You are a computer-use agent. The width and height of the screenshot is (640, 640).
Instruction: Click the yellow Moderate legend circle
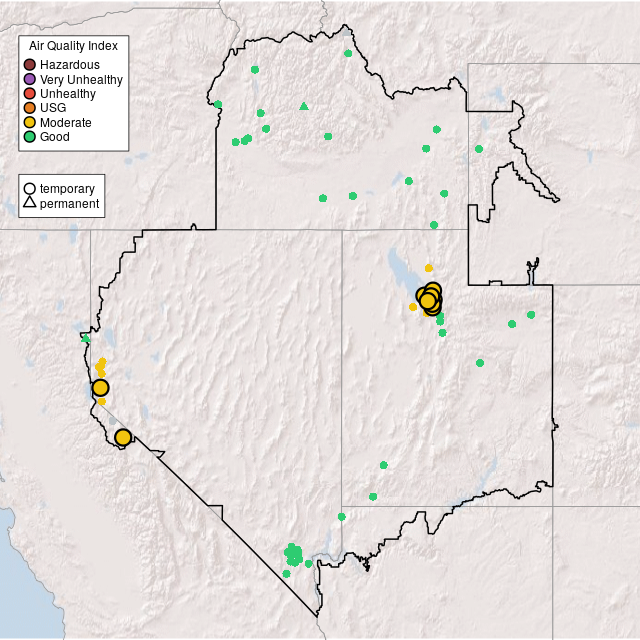30,123
